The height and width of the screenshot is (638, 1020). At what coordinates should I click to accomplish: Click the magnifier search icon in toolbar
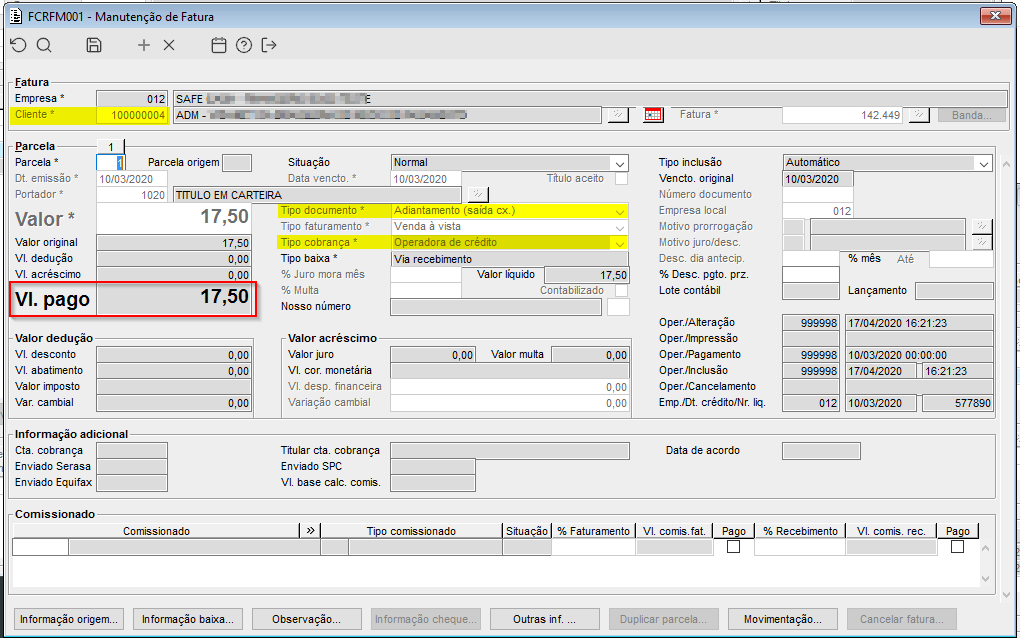[44, 45]
